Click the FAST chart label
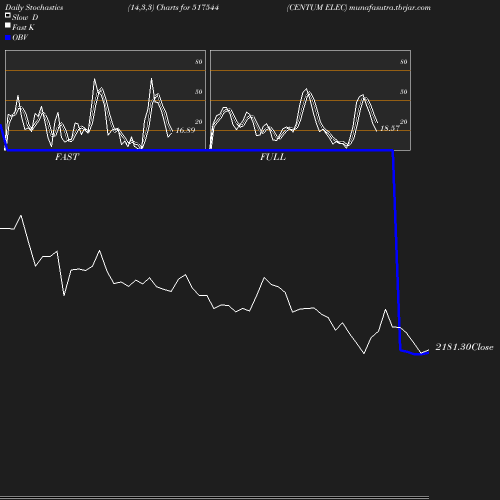This screenshot has width=500, height=500. pos(67,157)
